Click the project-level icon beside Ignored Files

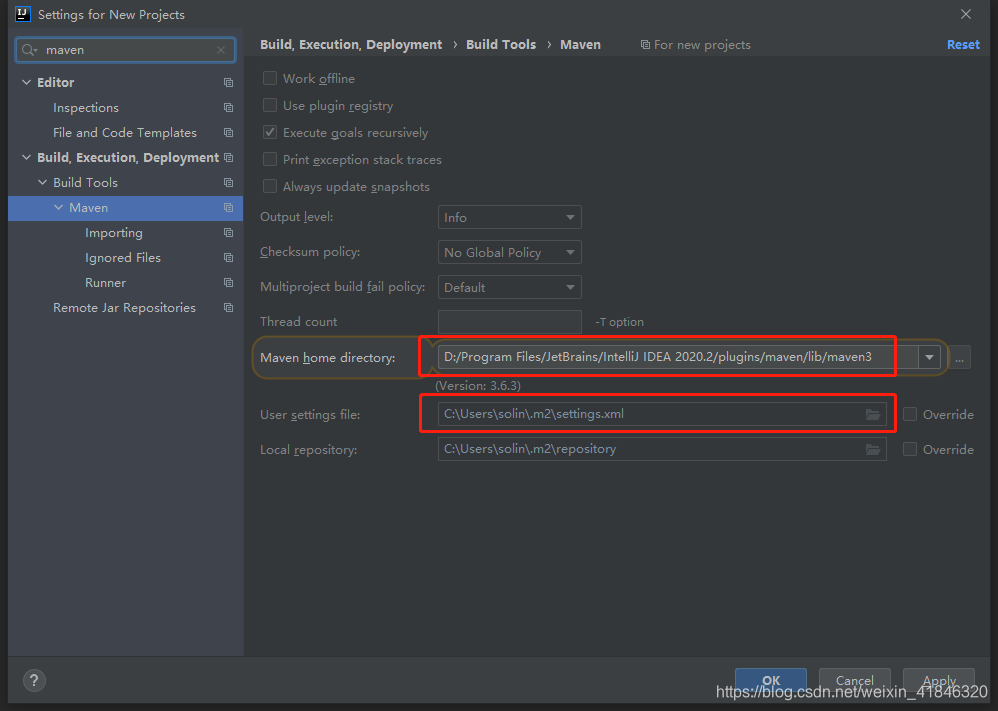click(228, 258)
